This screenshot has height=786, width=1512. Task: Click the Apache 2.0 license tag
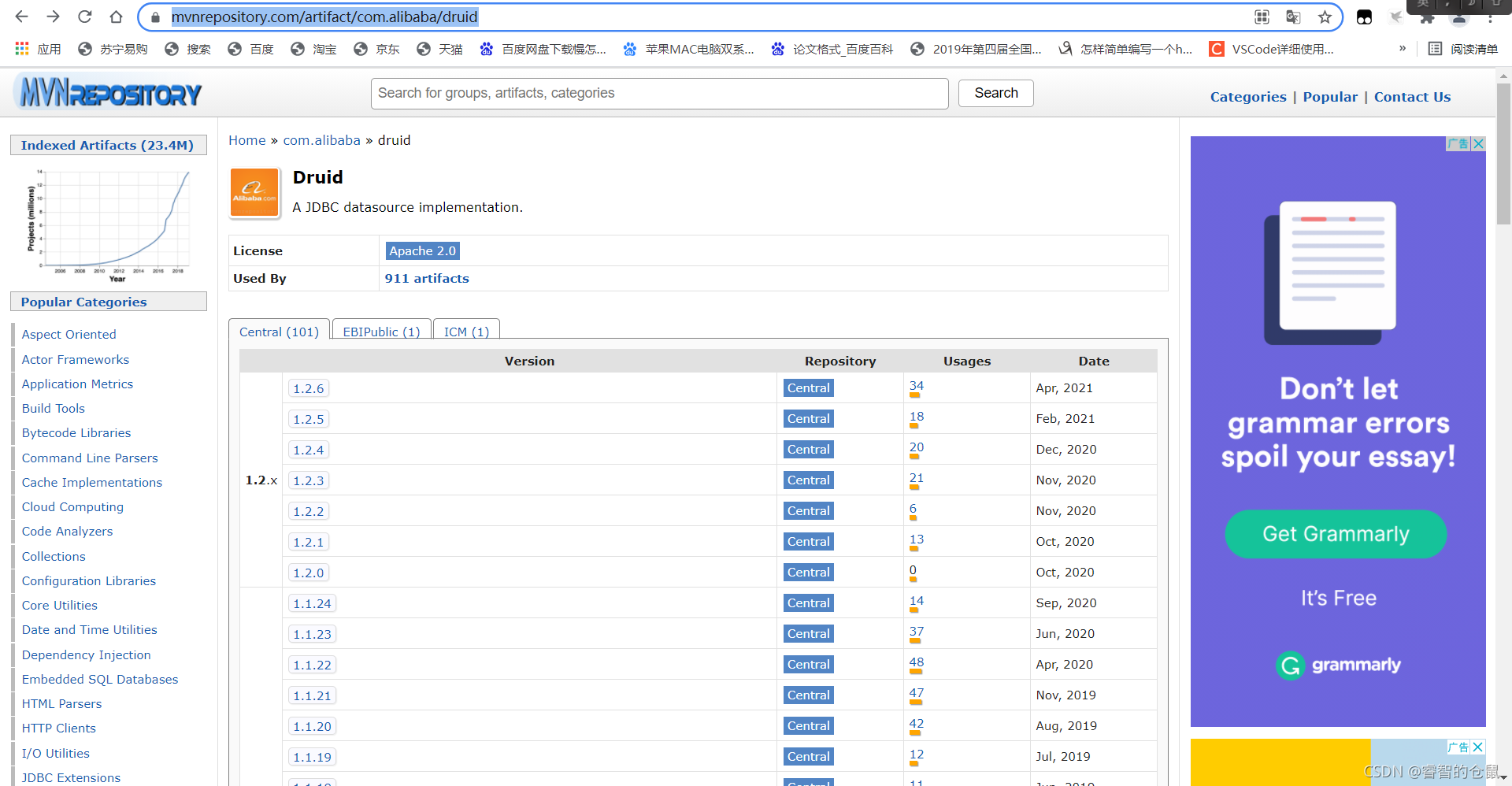tap(422, 250)
